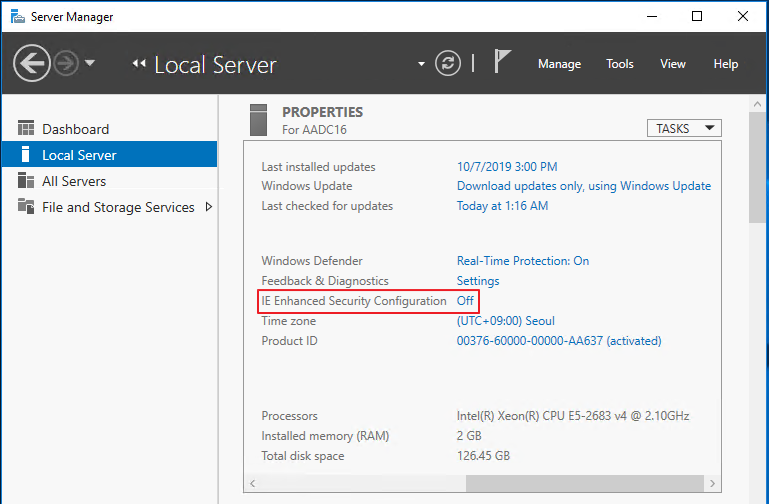Click the Windows Defender label
This screenshot has width=769, height=504.
[x=312, y=261]
